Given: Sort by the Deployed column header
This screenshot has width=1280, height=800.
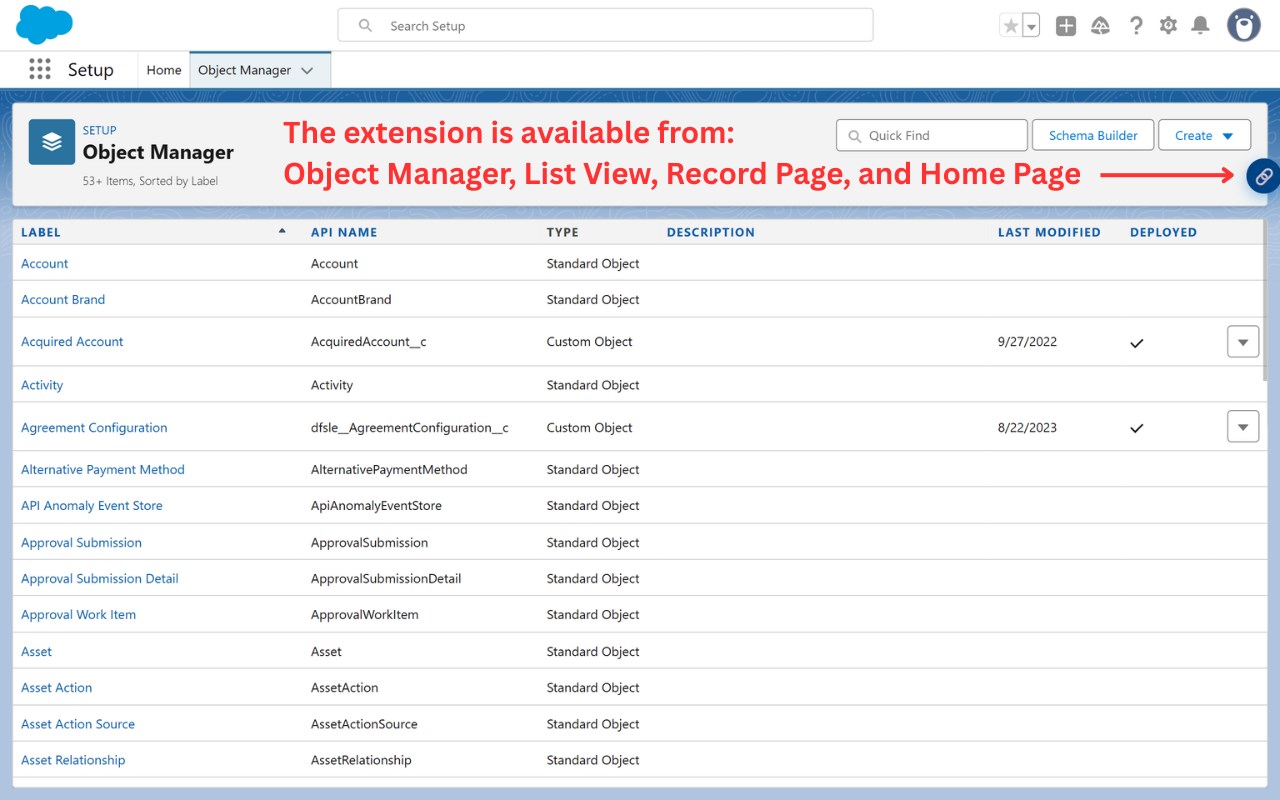Looking at the screenshot, I should (x=1163, y=232).
